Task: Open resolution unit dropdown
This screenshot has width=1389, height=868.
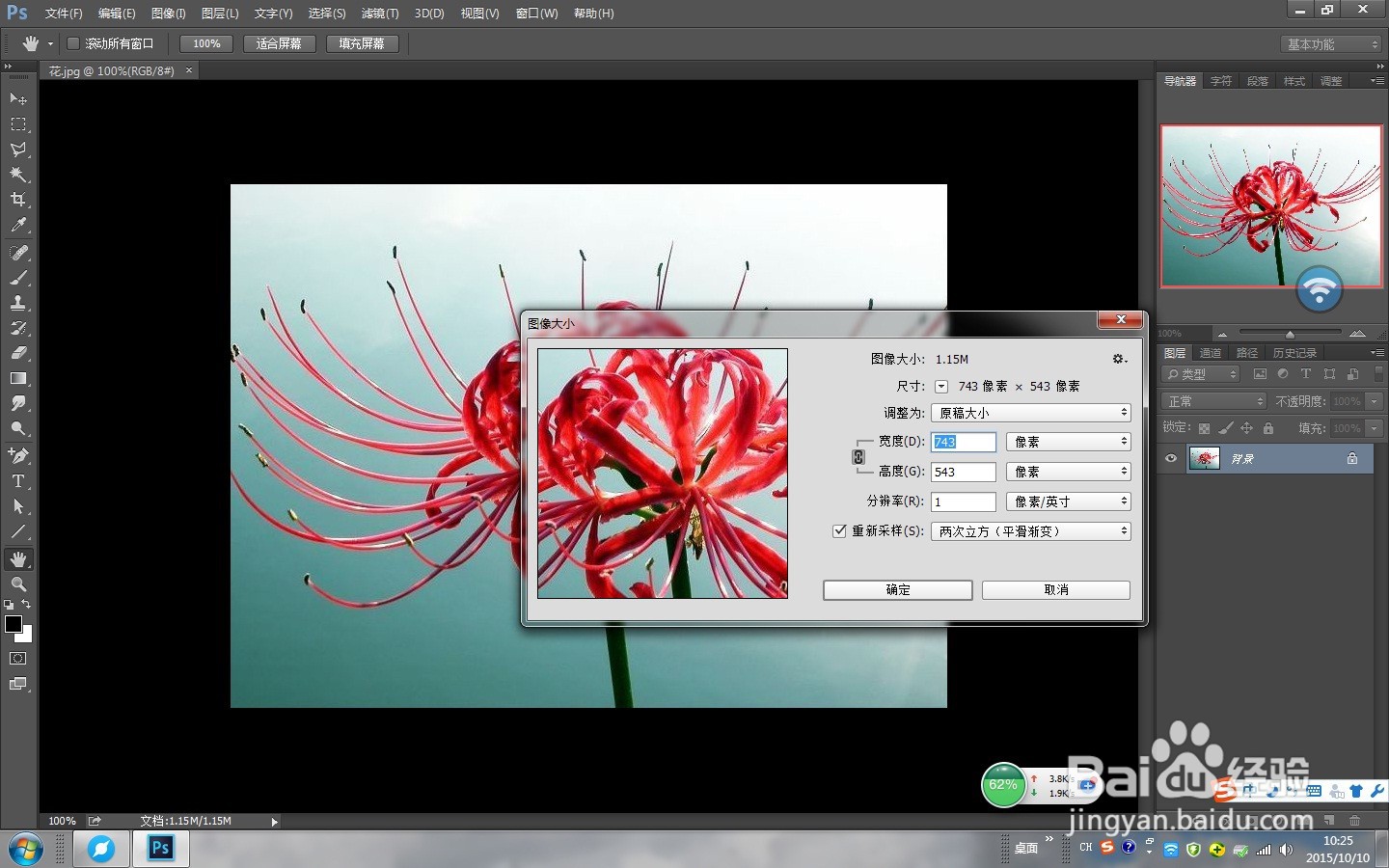Action: pos(1069,502)
